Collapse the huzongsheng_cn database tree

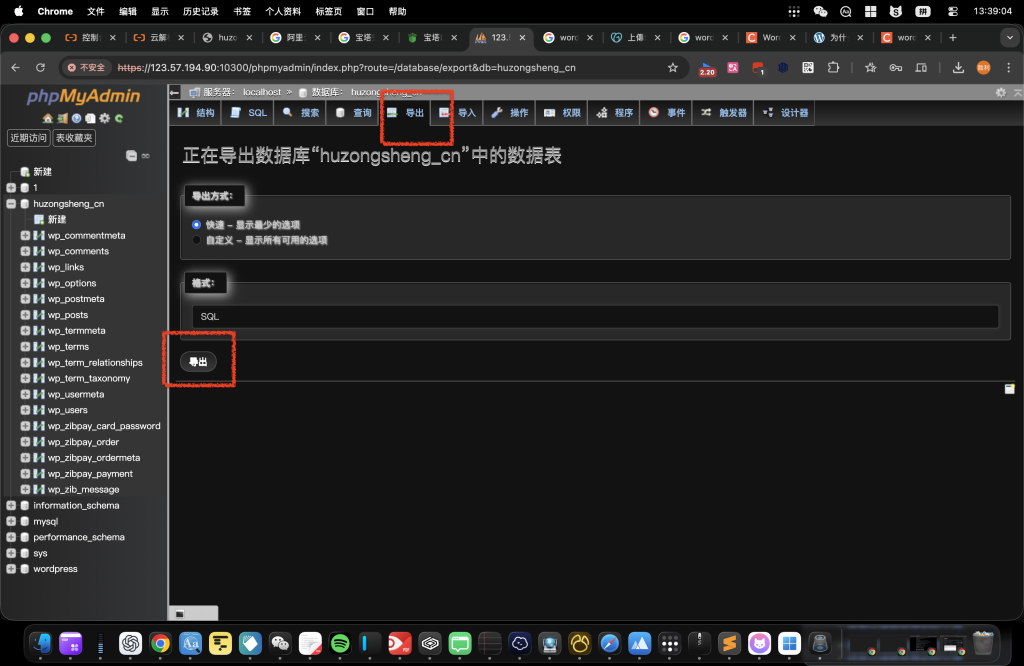[x=11, y=204]
